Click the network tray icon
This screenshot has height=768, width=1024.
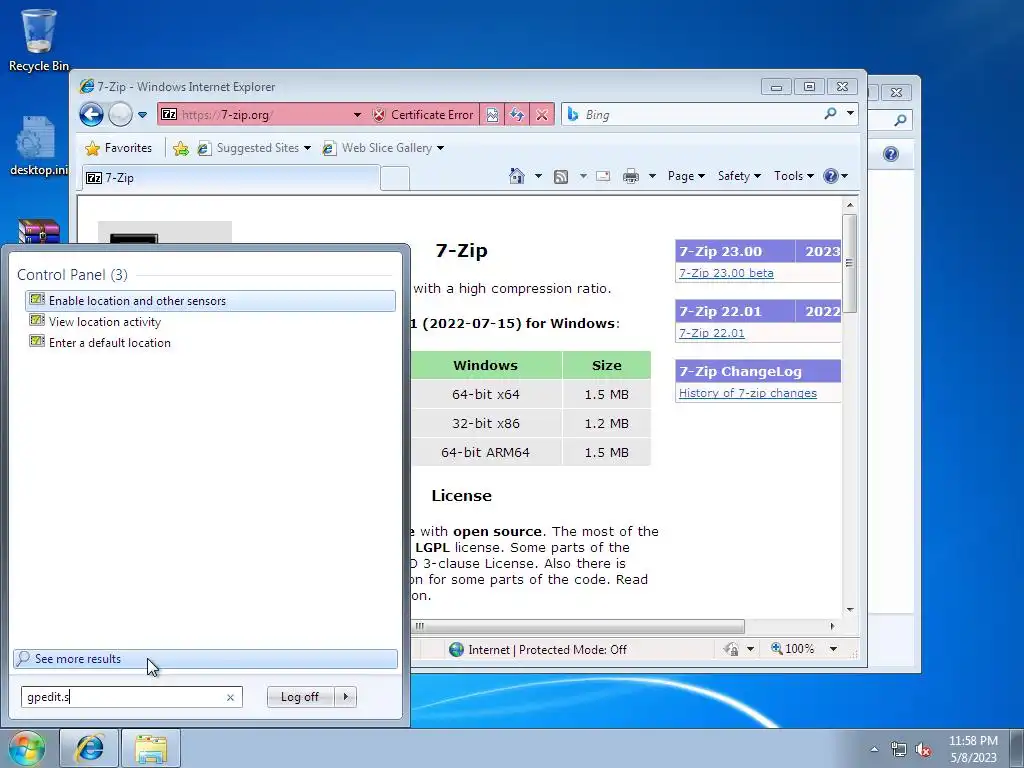pyautogui.click(x=899, y=750)
